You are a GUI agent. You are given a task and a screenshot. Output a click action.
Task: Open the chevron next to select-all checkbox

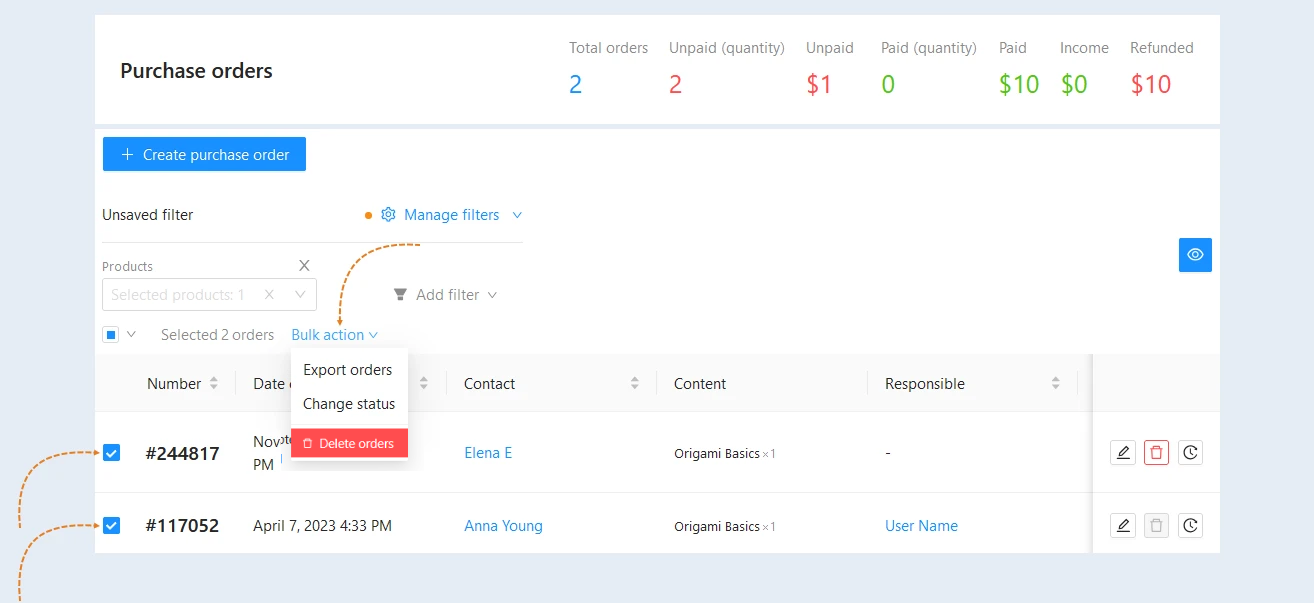click(x=131, y=334)
